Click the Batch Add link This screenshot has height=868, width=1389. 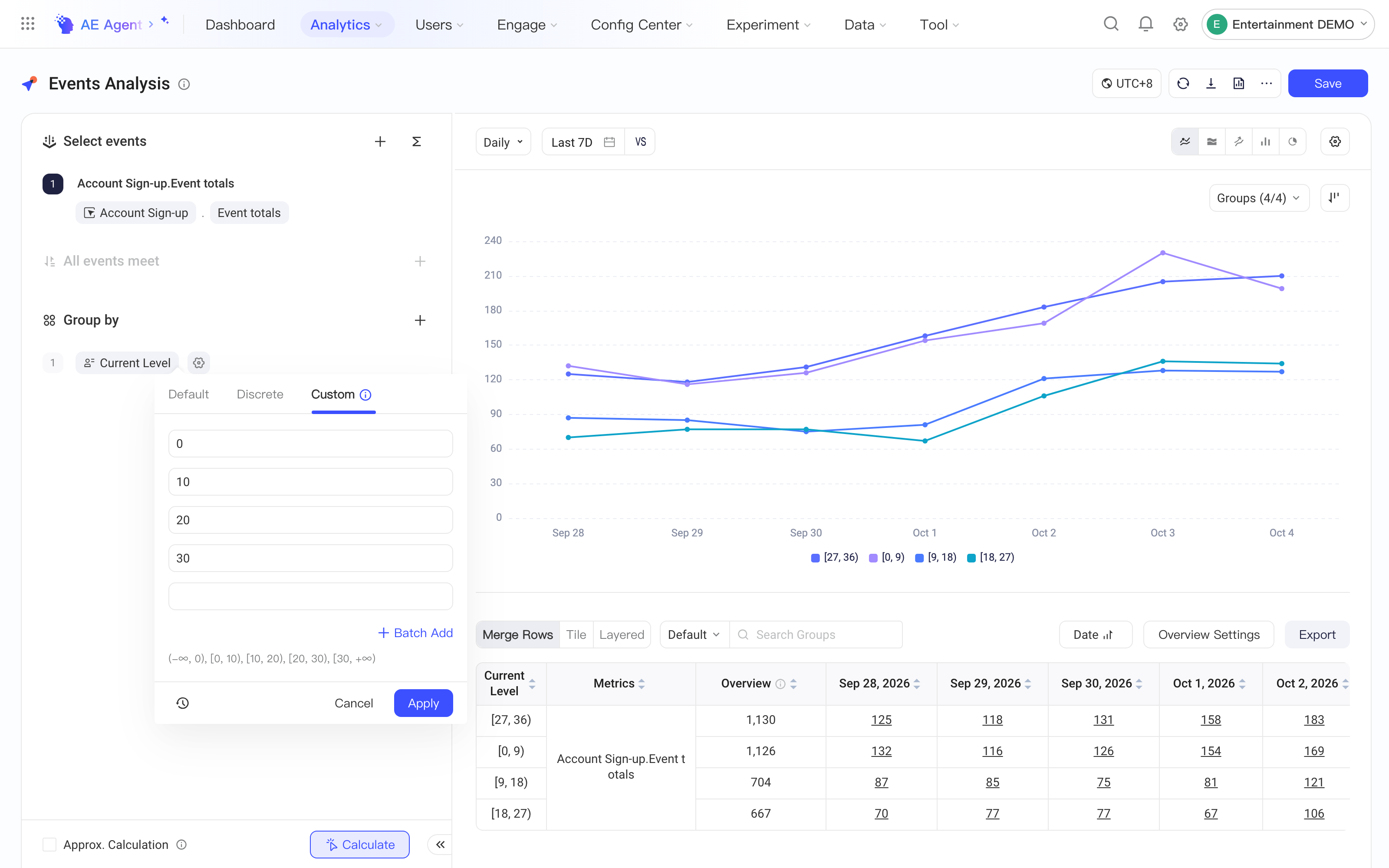pos(415,633)
